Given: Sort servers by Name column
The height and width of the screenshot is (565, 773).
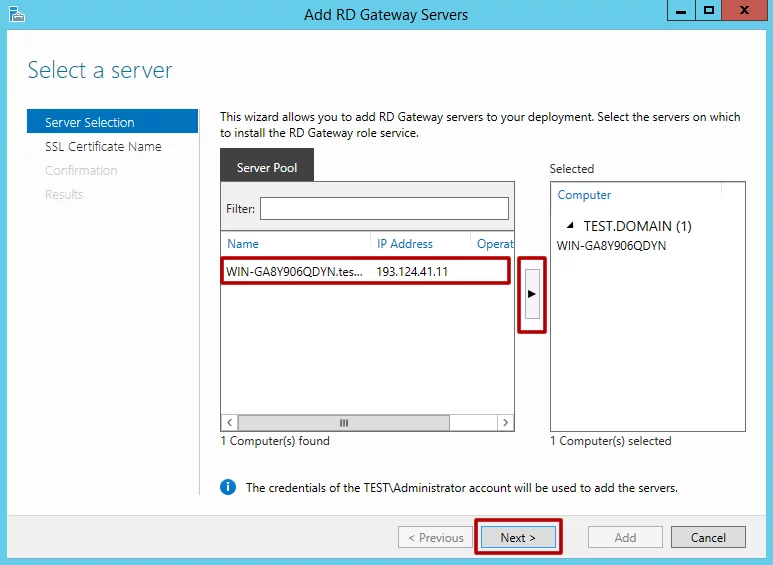Looking at the screenshot, I should (243, 243).
